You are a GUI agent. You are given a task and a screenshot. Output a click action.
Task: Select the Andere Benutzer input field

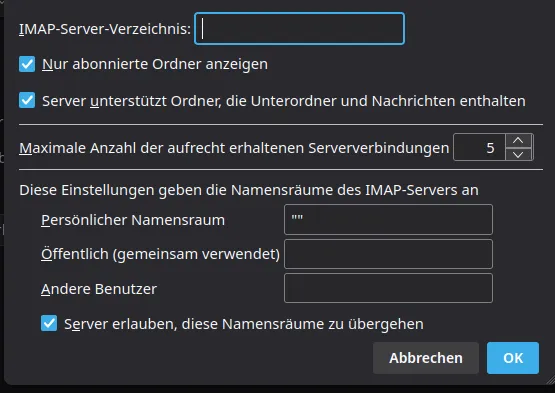click(388, 288)
